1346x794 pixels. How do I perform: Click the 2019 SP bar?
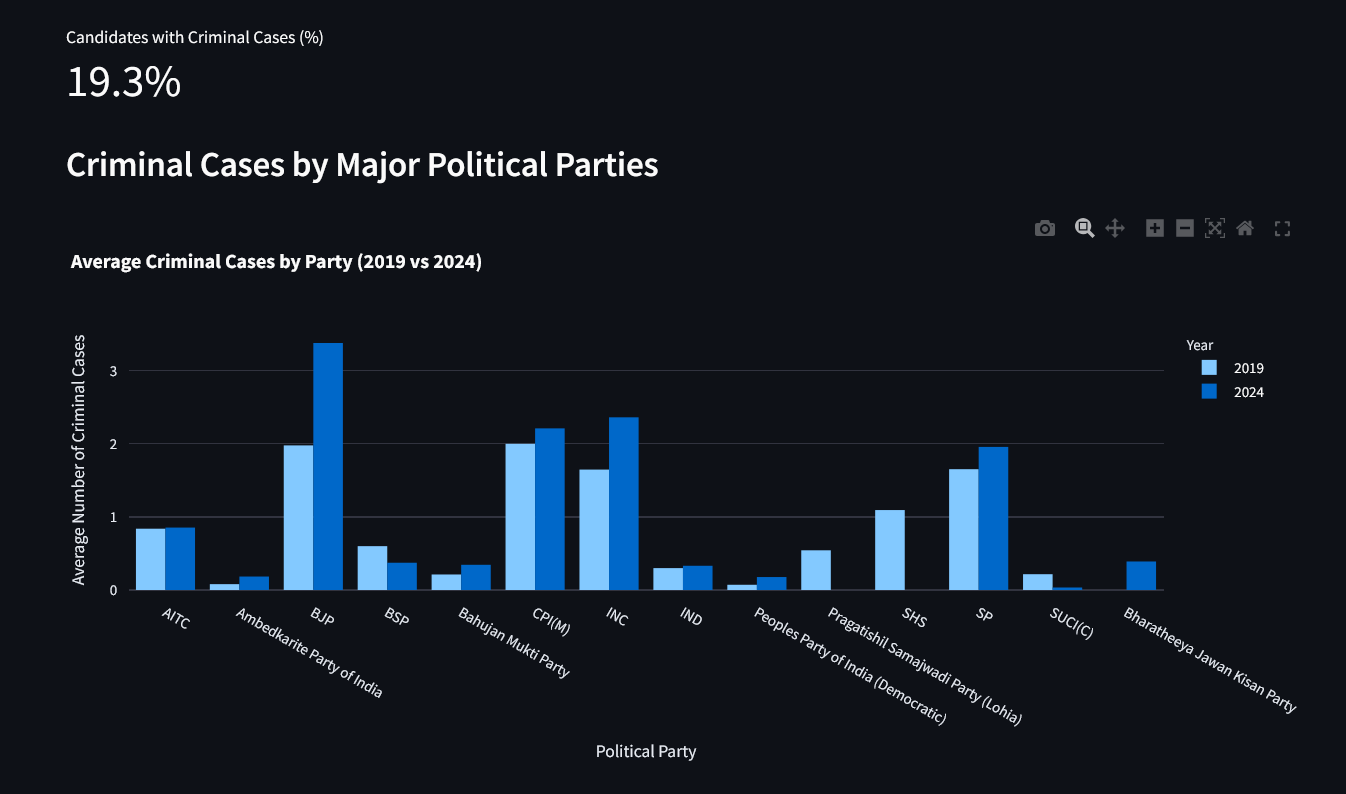click(964, 529)
